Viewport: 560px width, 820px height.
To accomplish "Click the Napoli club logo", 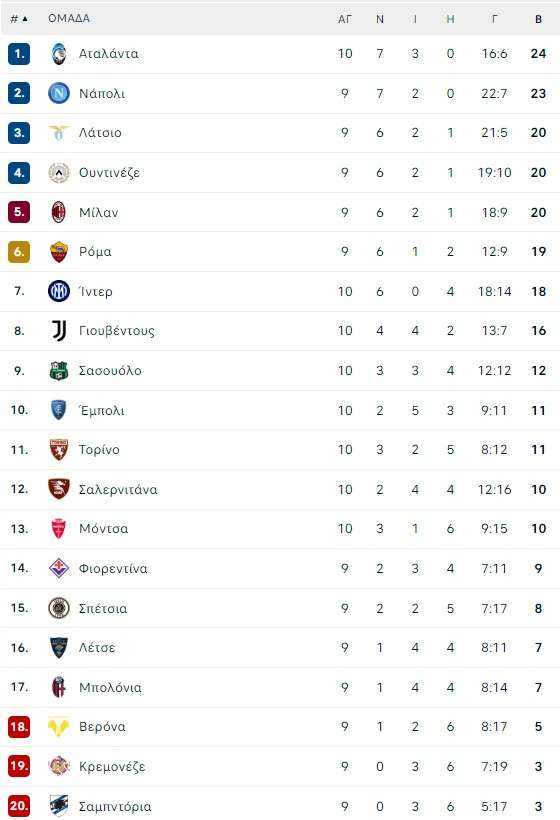I will tap(59, 94).
